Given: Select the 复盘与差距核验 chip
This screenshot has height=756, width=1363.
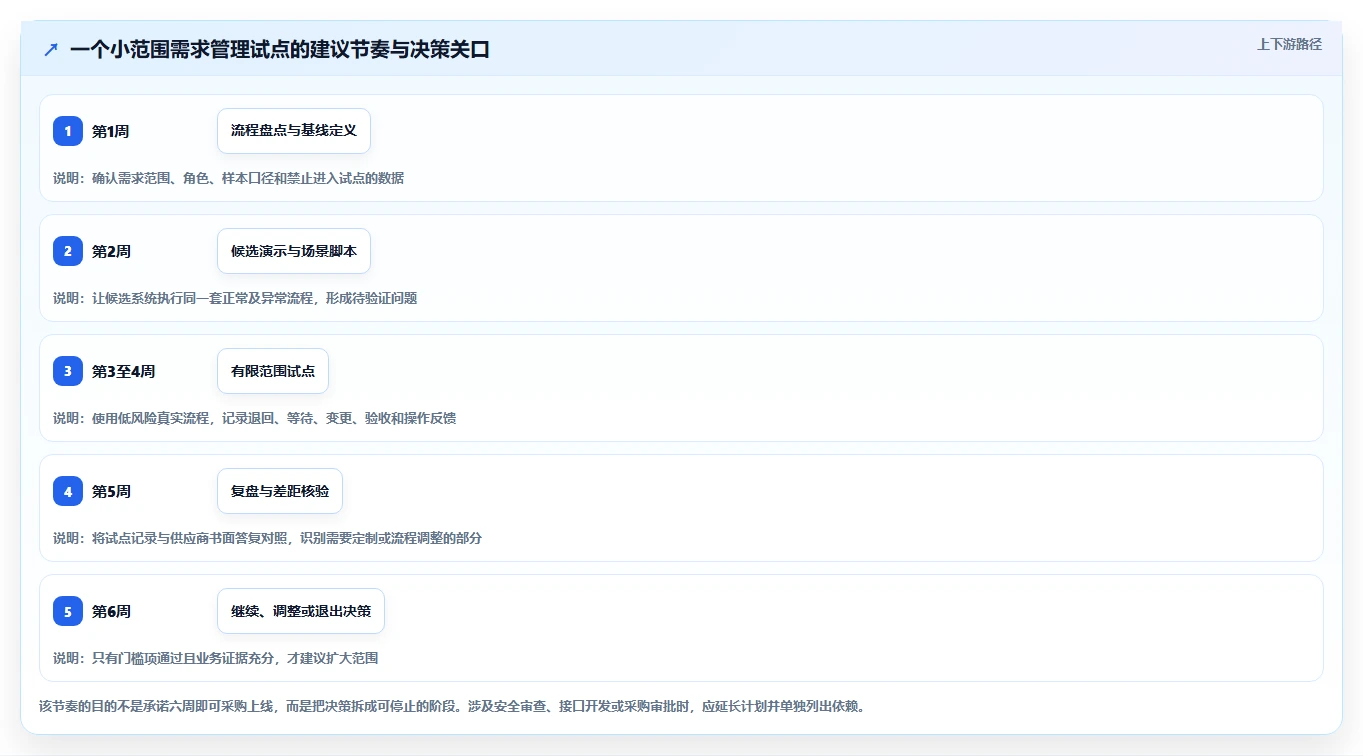Looking at the screenshot, I should coord(280,491).
